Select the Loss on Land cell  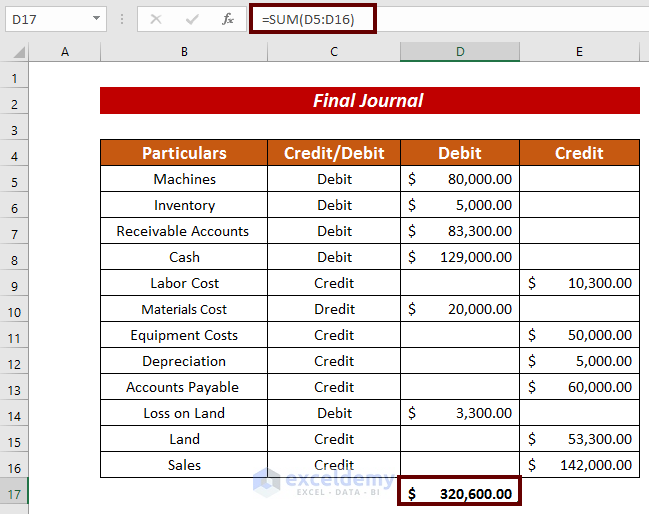[184, 413]
